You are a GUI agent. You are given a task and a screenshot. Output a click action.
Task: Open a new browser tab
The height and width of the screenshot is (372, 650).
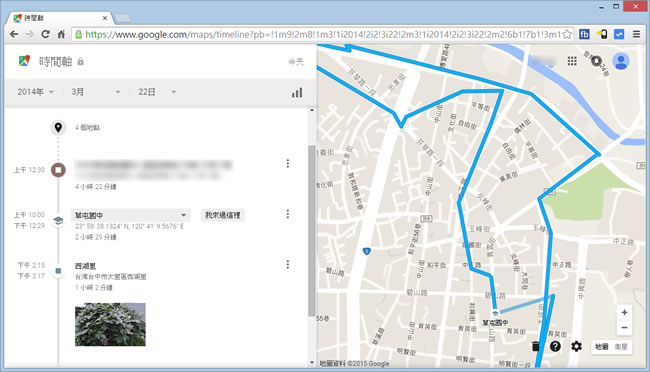point(123,18)
